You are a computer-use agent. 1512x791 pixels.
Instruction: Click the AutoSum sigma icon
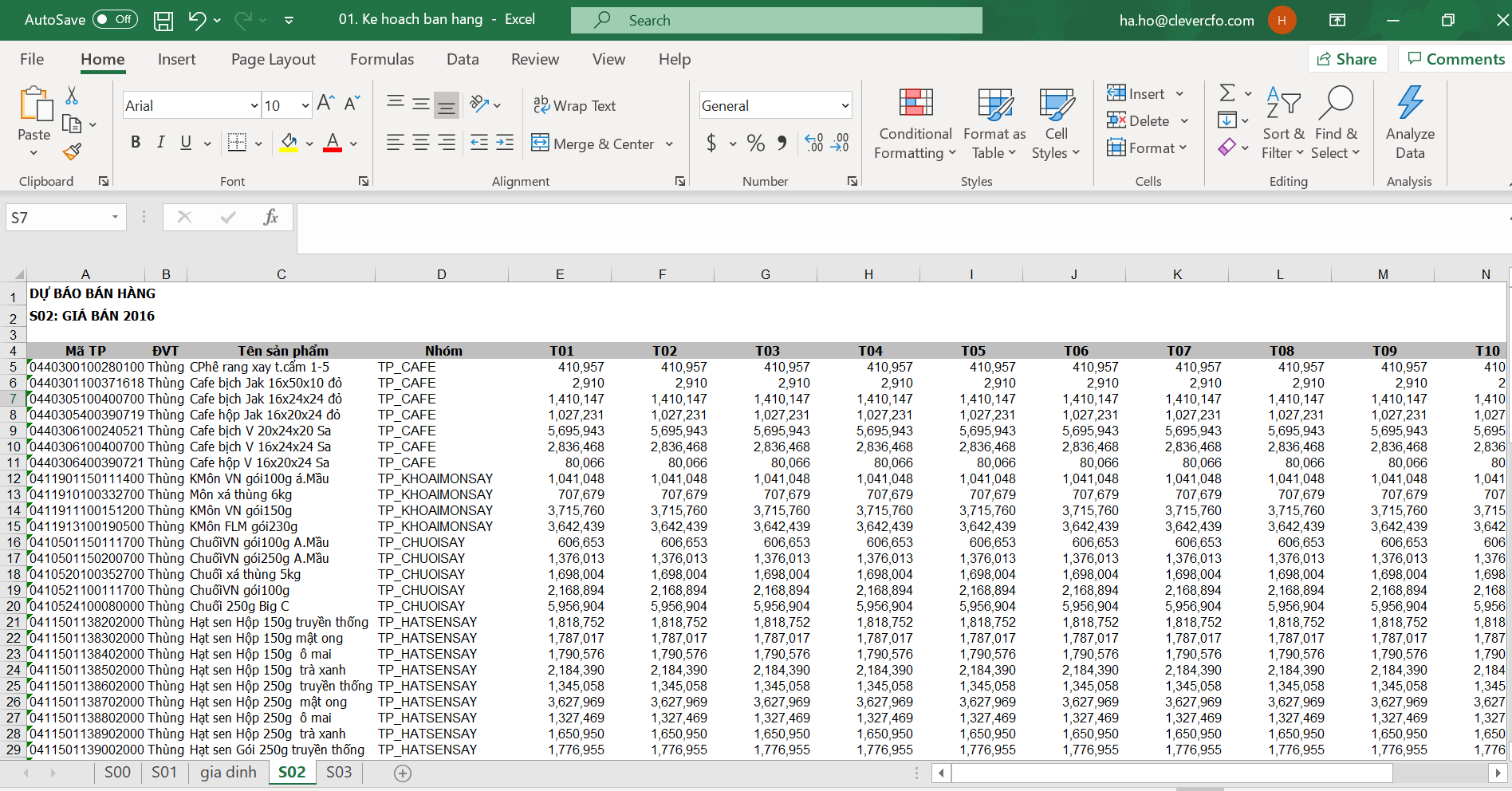(1227, 93)
